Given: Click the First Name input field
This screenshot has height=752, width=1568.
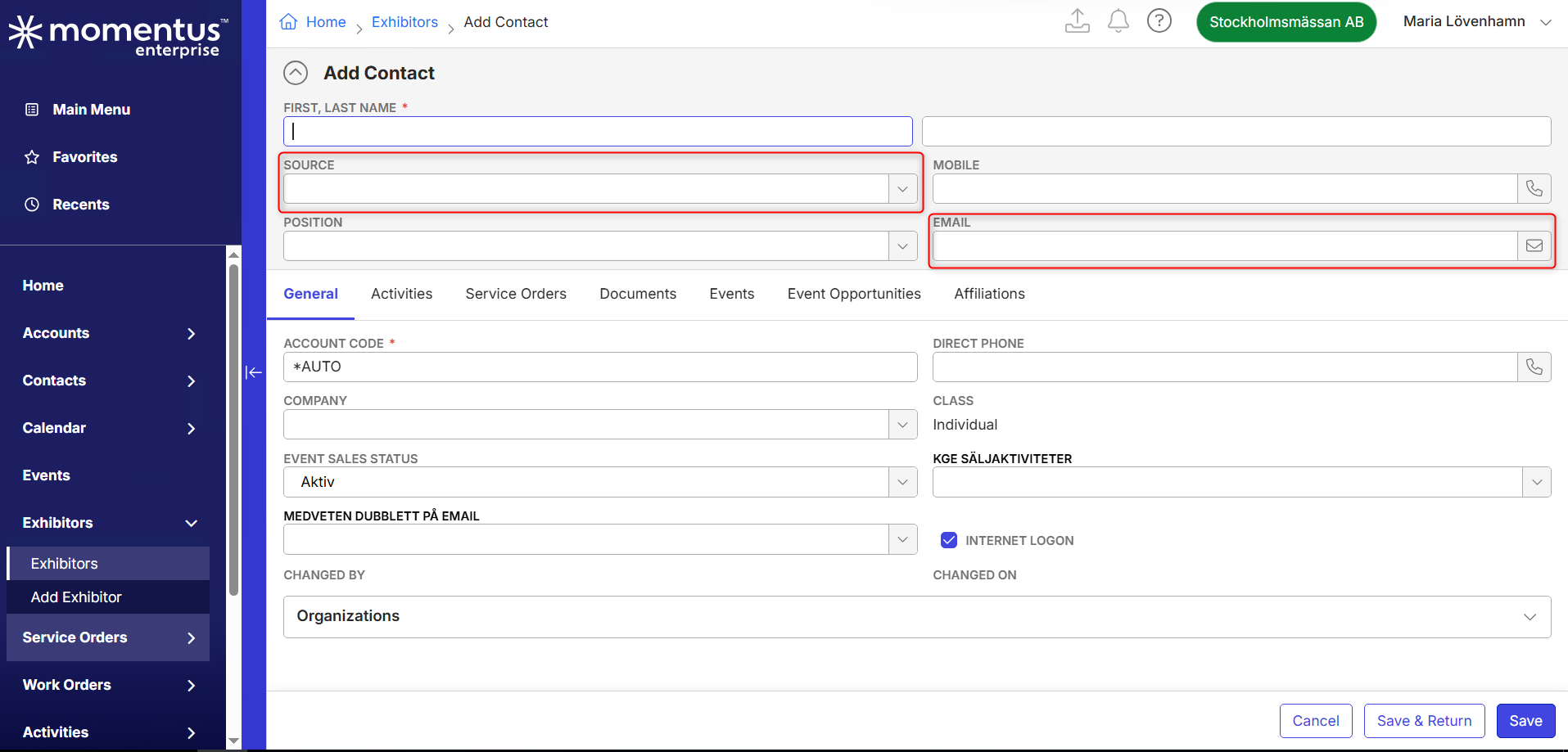Looking at the screenshot, I should pyautogui.click(x=598, y=132).
